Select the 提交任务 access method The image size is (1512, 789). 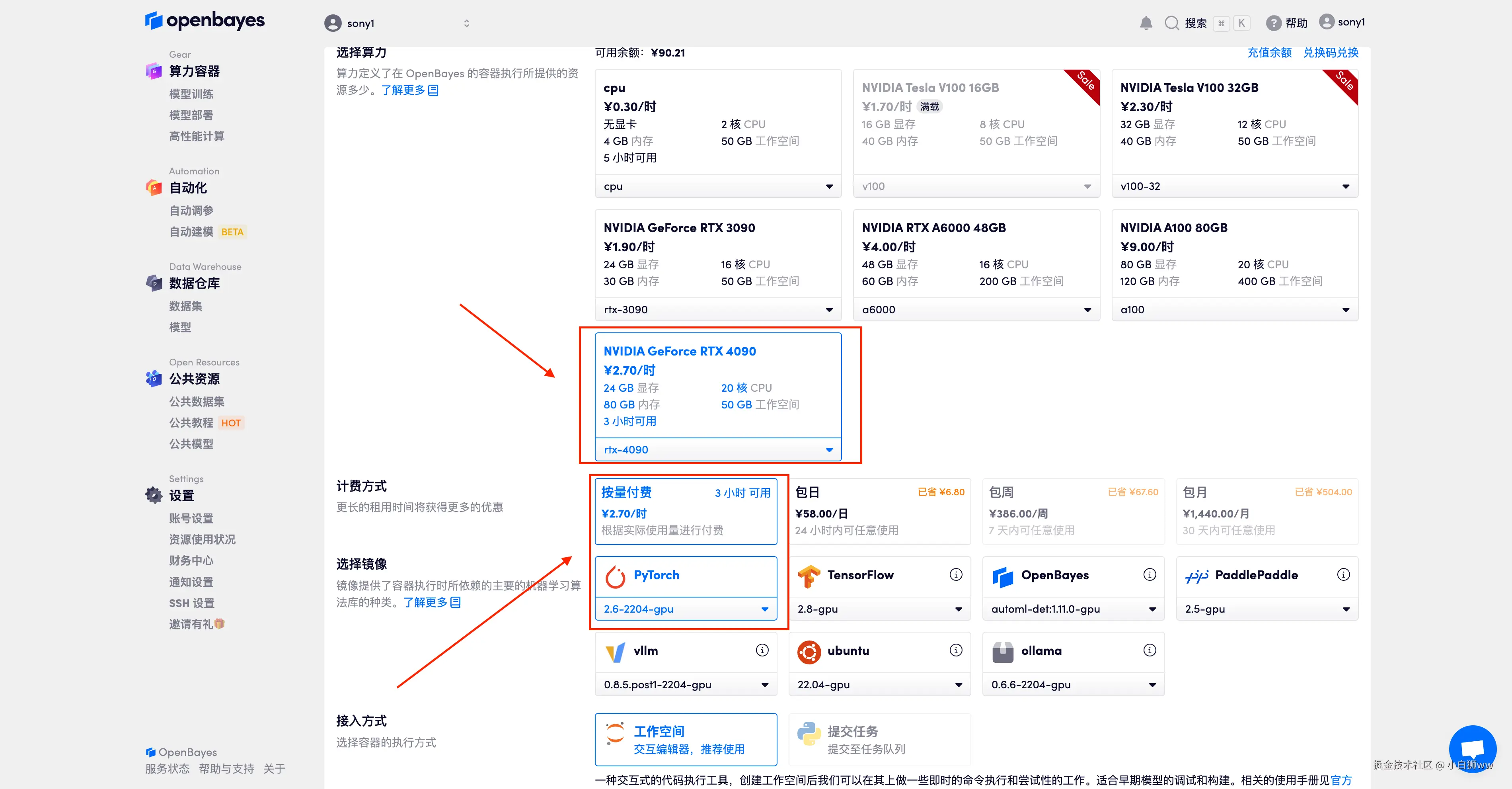click(x=879, y=739)
